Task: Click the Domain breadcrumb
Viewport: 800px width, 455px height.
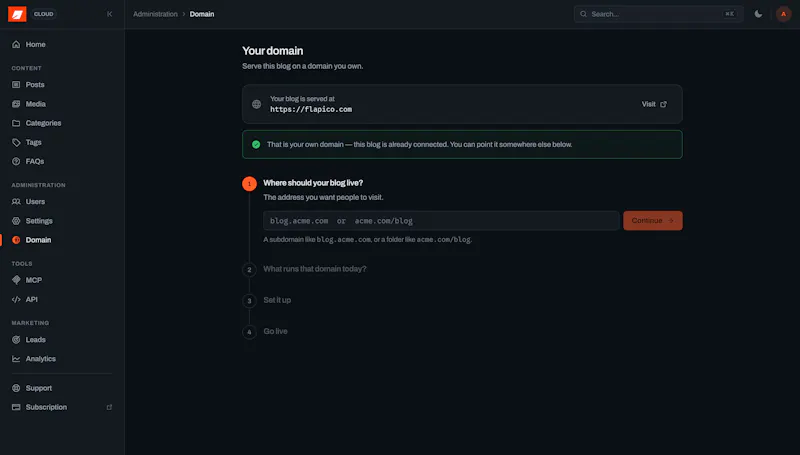Action: [x=202, y=14]
